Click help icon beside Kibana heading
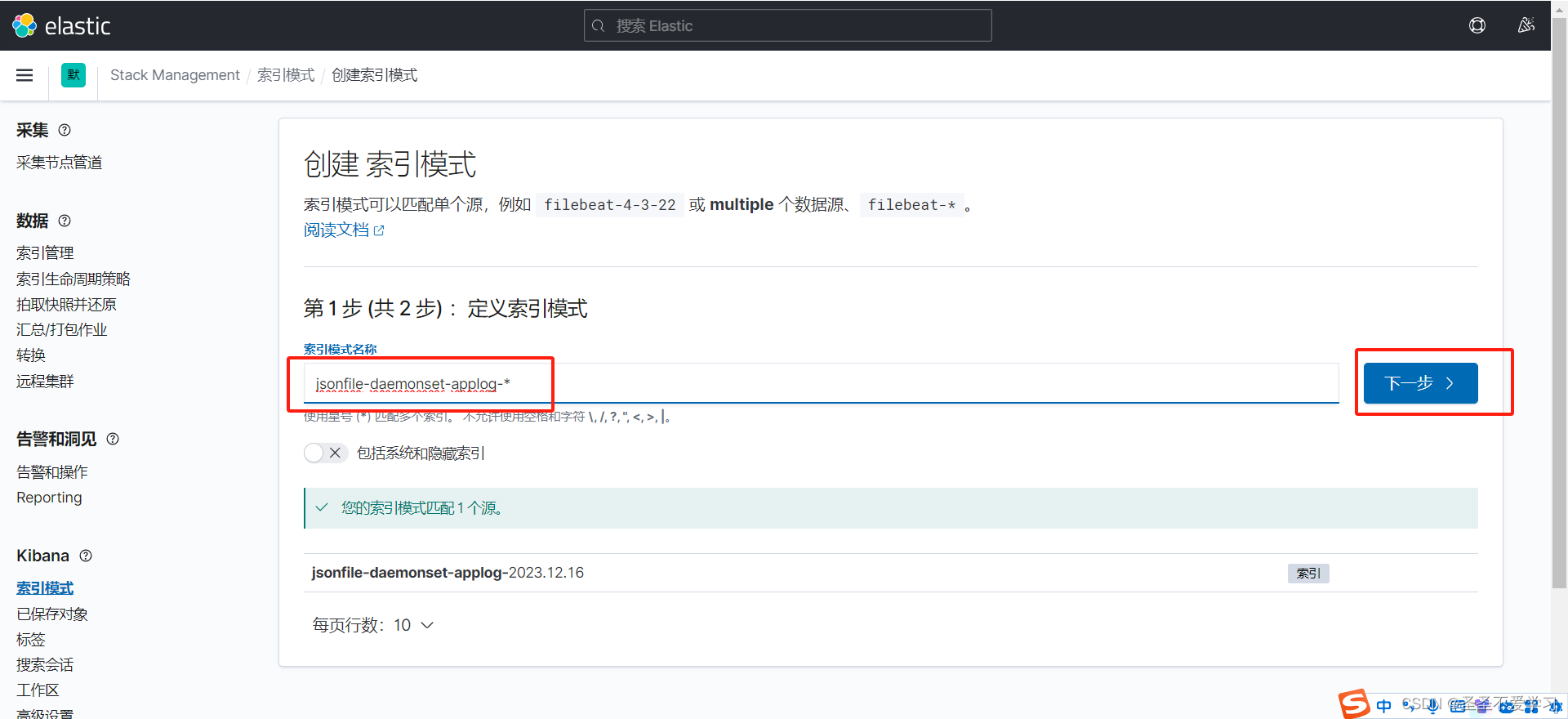 click(86, 556)
